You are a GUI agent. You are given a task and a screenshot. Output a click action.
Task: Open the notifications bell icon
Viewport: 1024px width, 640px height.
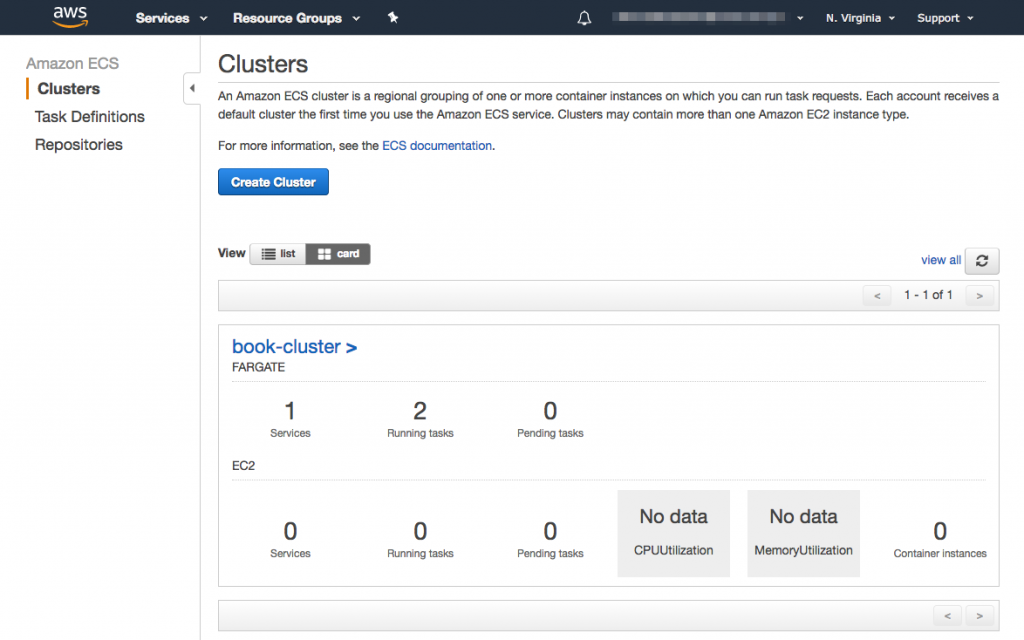(584, 18)
